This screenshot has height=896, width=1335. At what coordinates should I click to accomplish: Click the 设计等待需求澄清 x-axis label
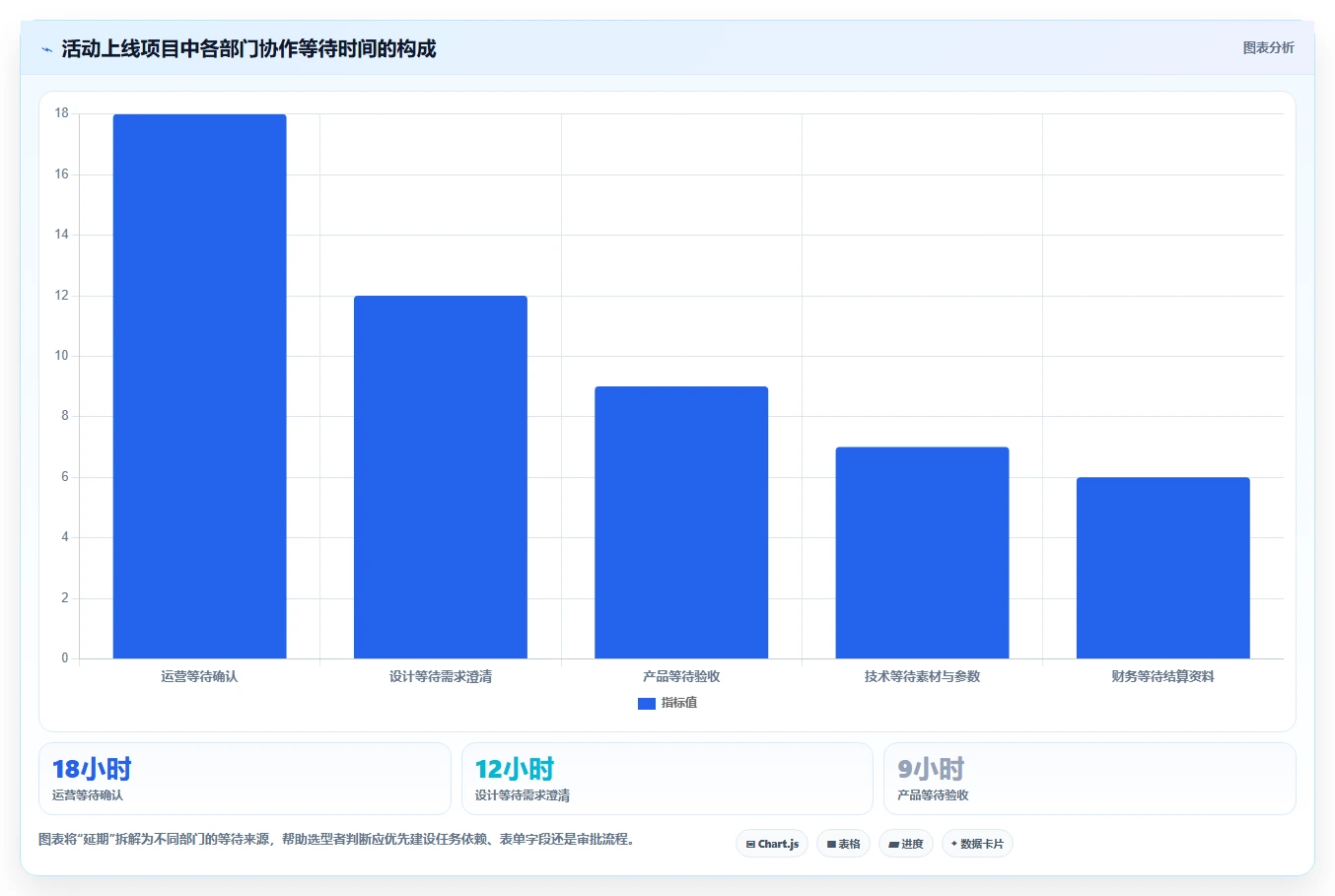(x=441, y=676)
